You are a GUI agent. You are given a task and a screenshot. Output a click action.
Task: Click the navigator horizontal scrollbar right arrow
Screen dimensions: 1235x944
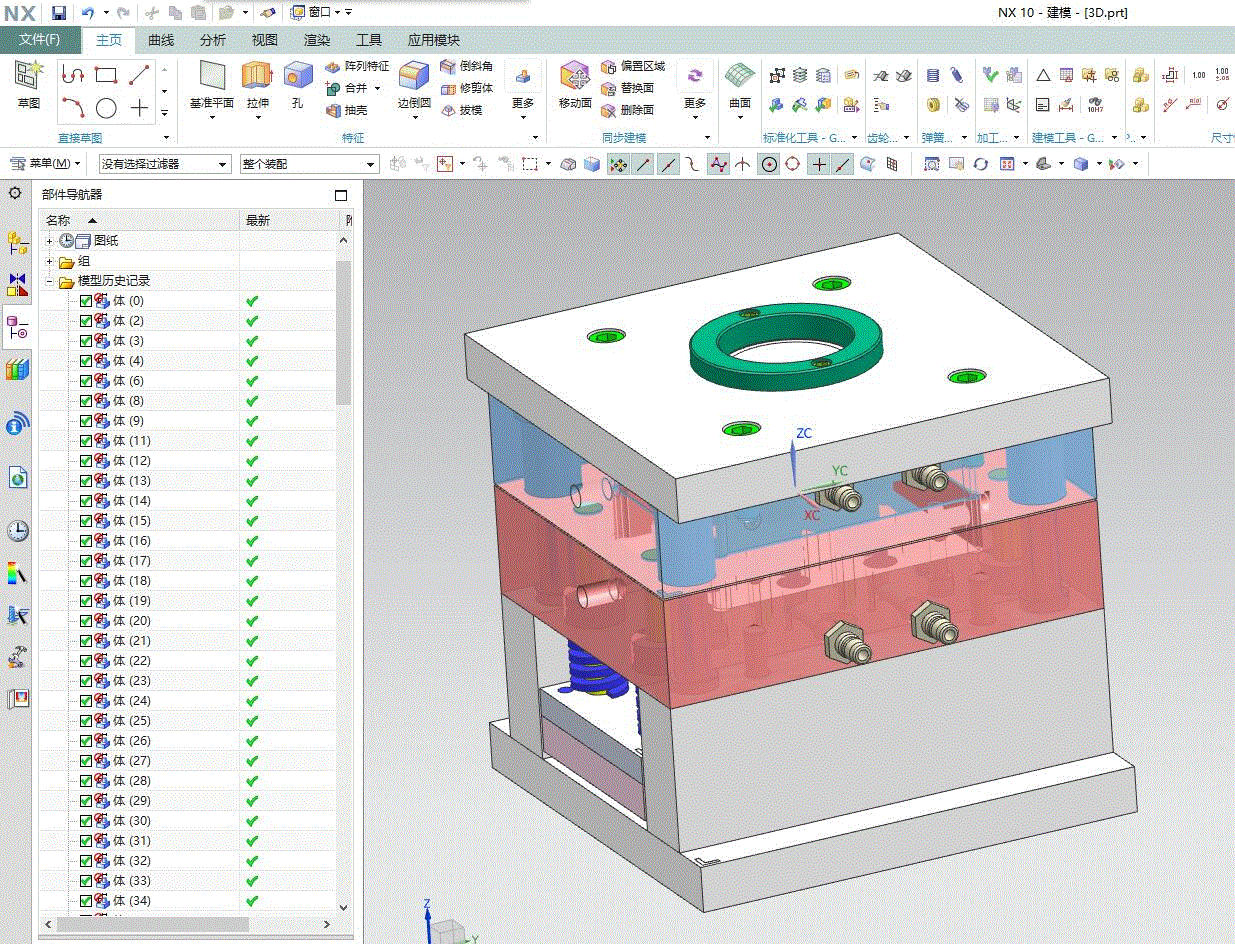tap(328, 925)
